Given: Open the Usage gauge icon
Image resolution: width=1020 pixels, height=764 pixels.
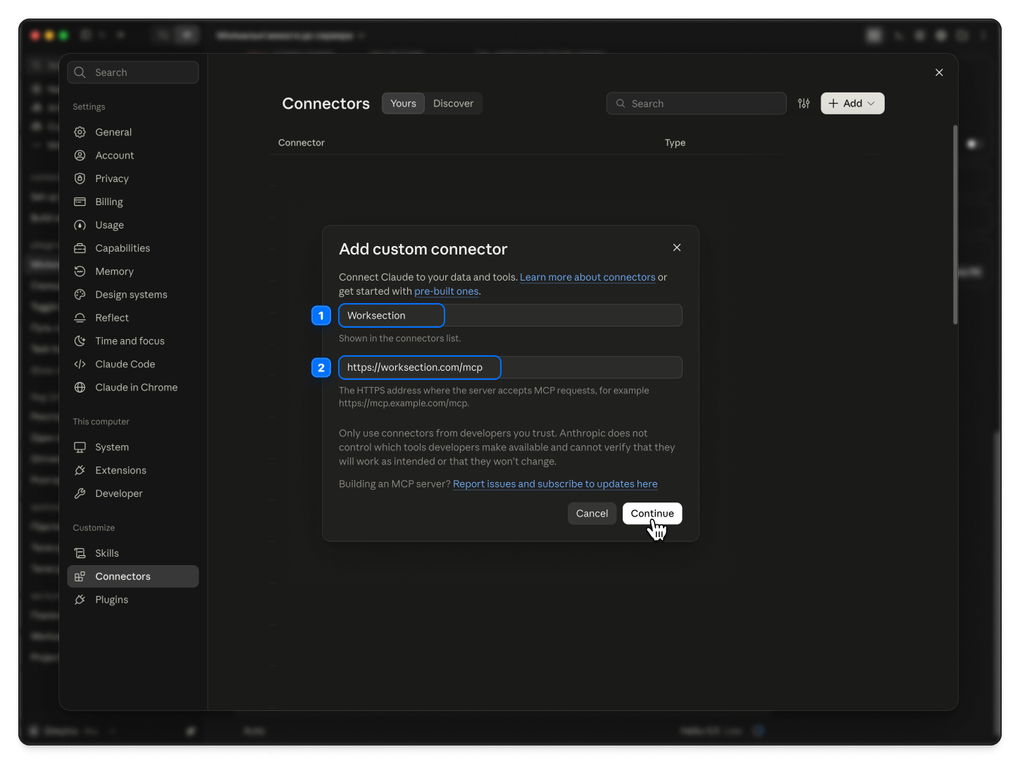Looking at the screenshot, I should [x=80, y=225].
